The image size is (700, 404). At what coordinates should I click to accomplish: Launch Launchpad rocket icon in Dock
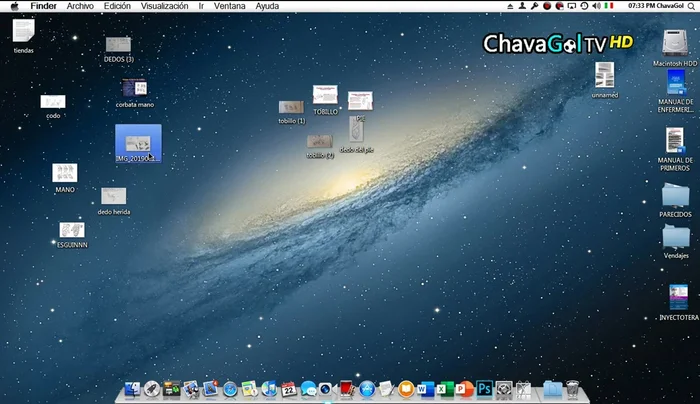pyautogui.click(x=152, y=389)
